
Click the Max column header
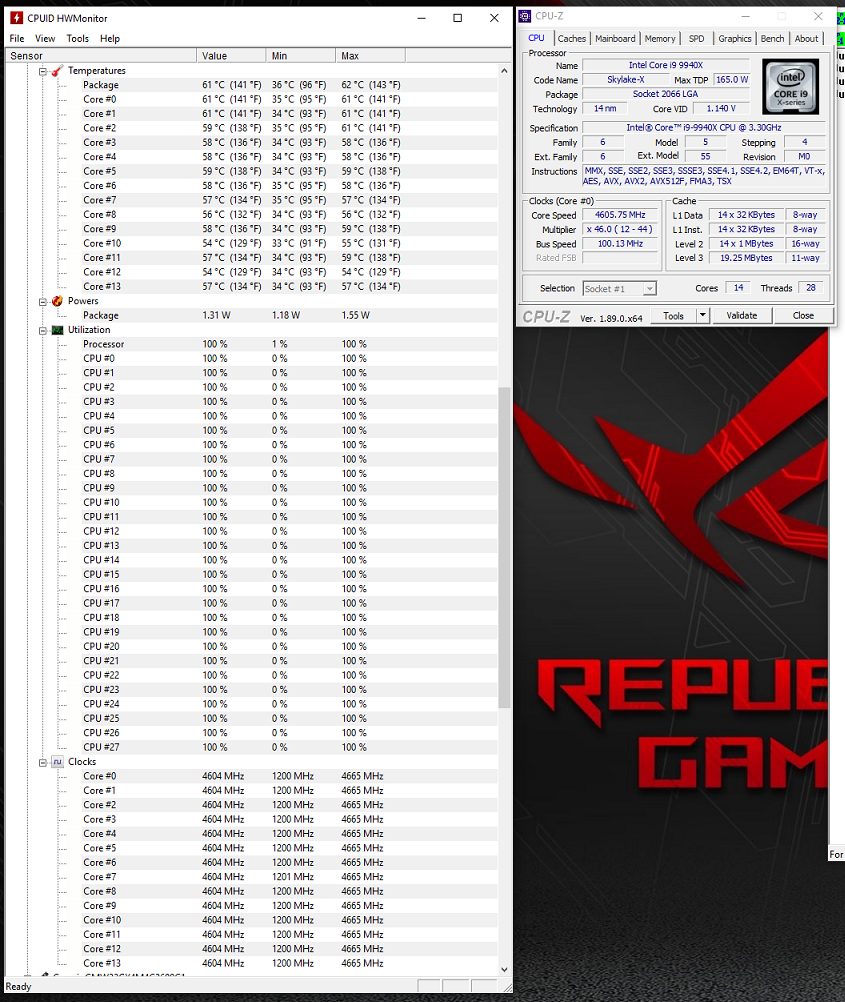(370, 56)
